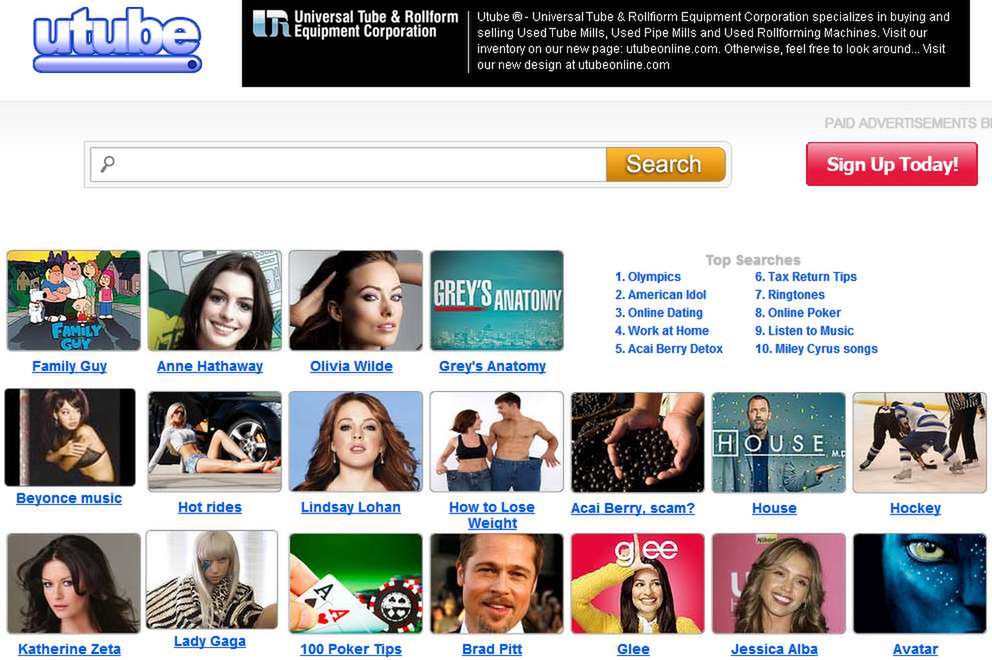Open the Lindsay Lohan thumbnail image
The width and height of the screenshot is (992, 660).
356,441
